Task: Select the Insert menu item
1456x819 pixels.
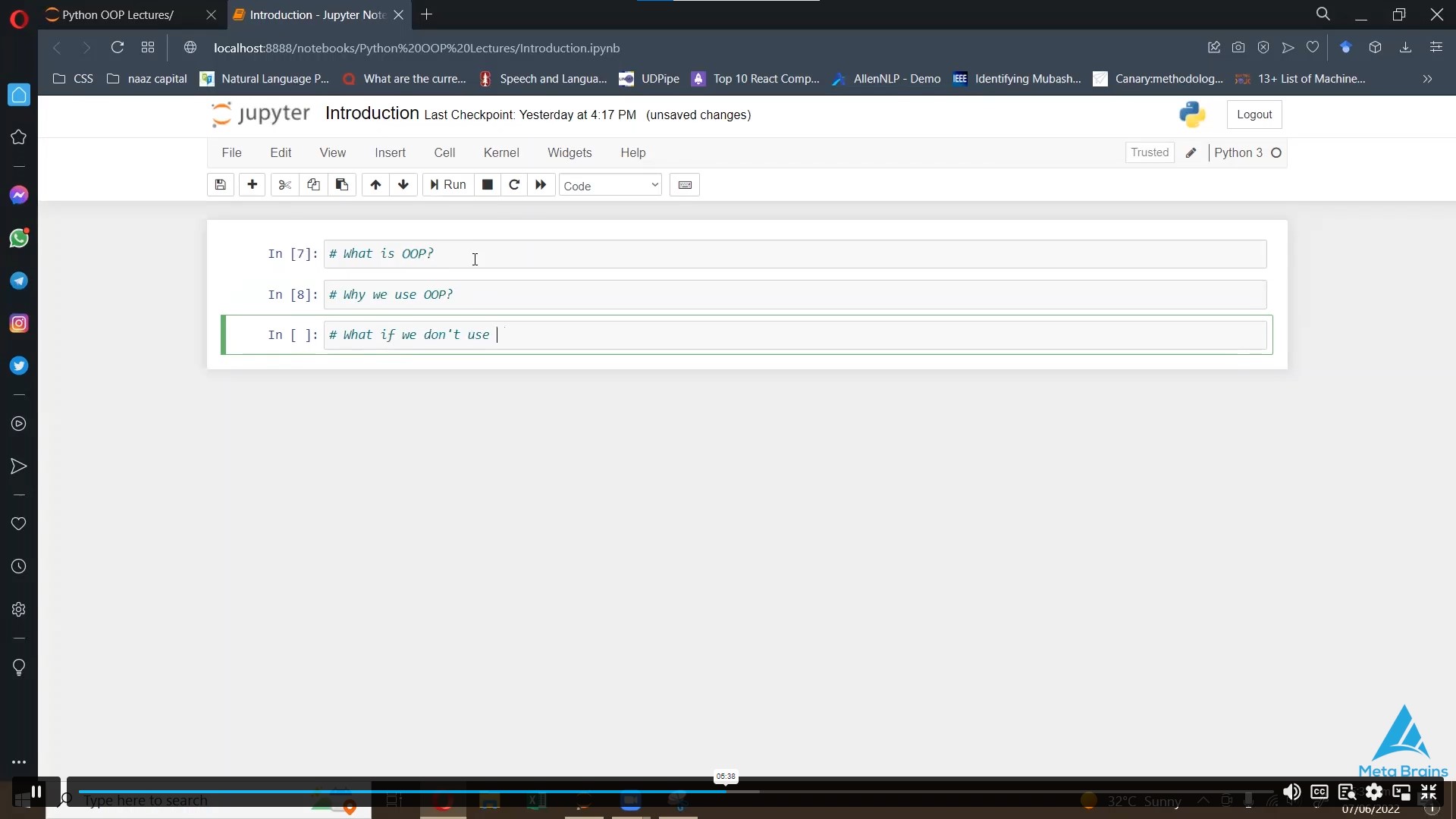Action: [390, 152]
